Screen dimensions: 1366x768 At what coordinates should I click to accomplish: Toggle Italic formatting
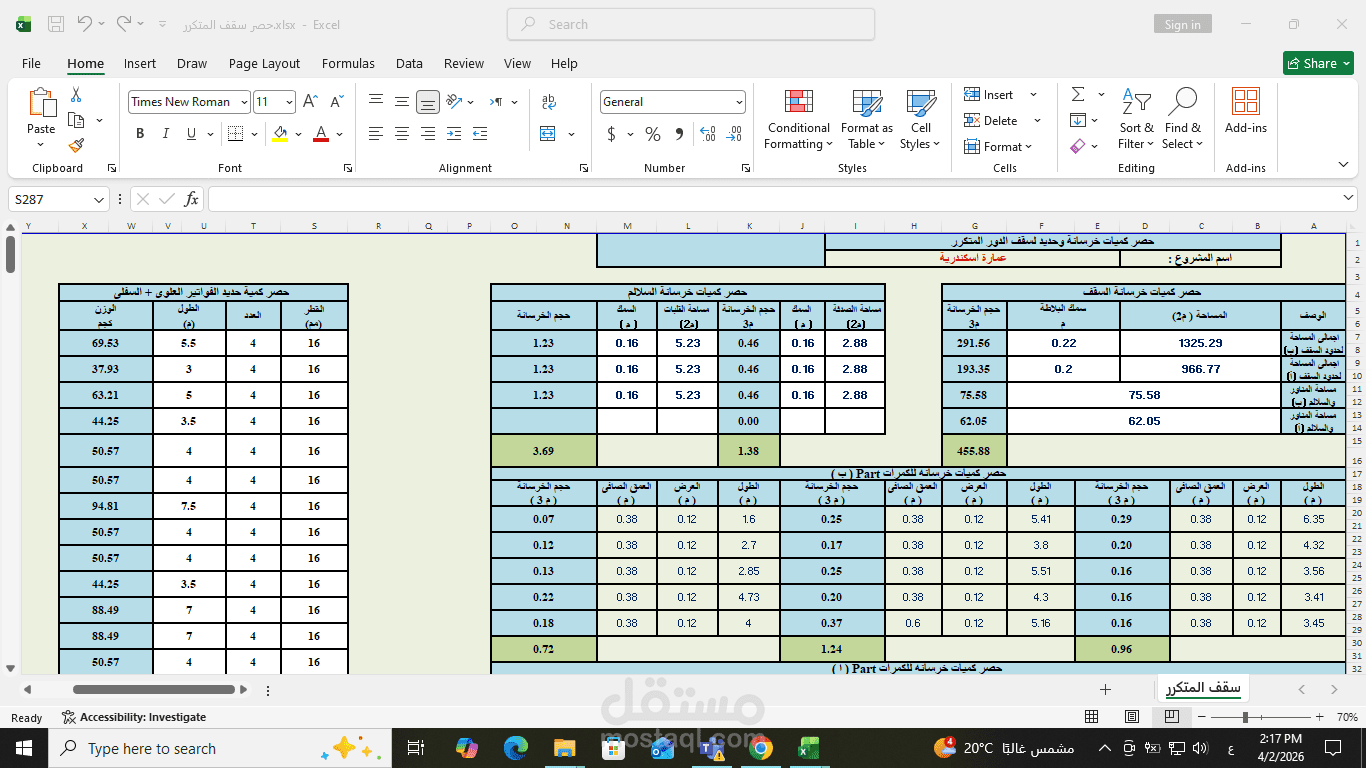(x=166, y=134)
